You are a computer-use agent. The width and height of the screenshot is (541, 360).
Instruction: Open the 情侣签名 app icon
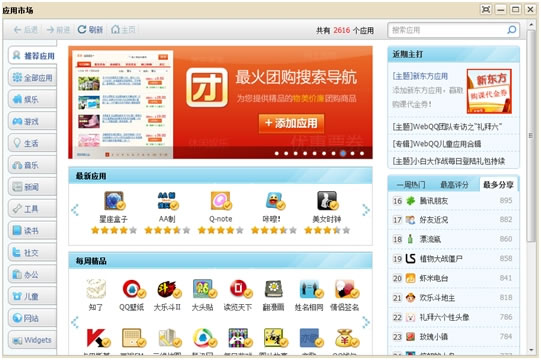(x=346, y=289)
